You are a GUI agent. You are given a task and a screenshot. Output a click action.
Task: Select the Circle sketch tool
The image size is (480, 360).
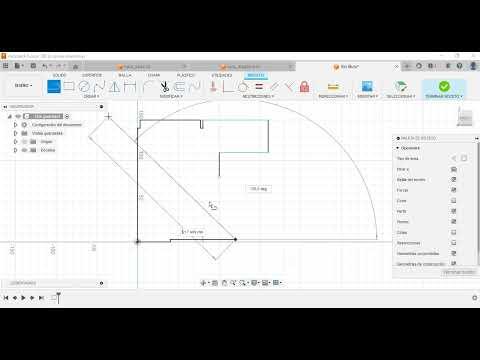click(84, 87)
